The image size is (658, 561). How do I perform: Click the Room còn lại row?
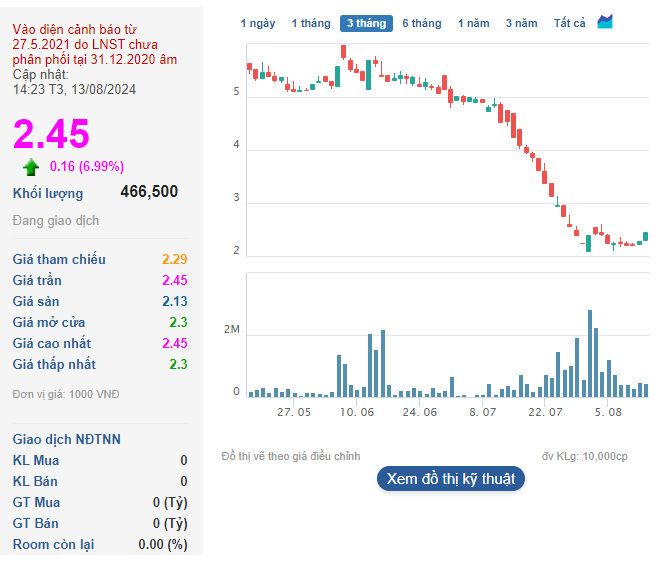(x=100, y=544)
